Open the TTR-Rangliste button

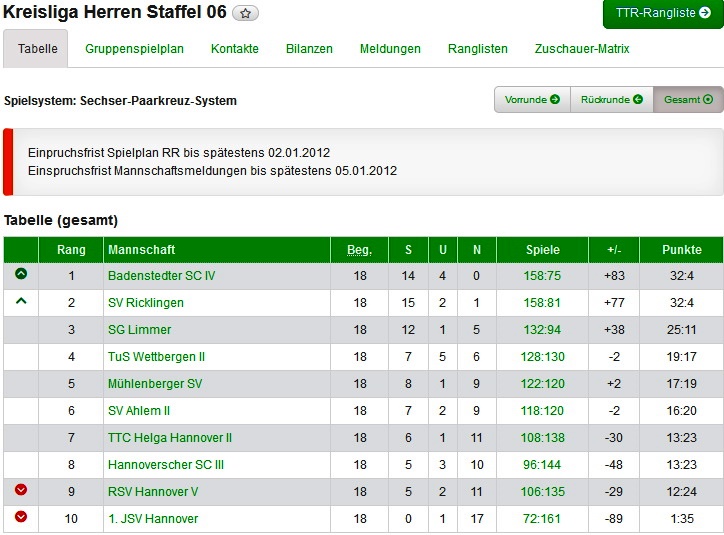(662, 14)
